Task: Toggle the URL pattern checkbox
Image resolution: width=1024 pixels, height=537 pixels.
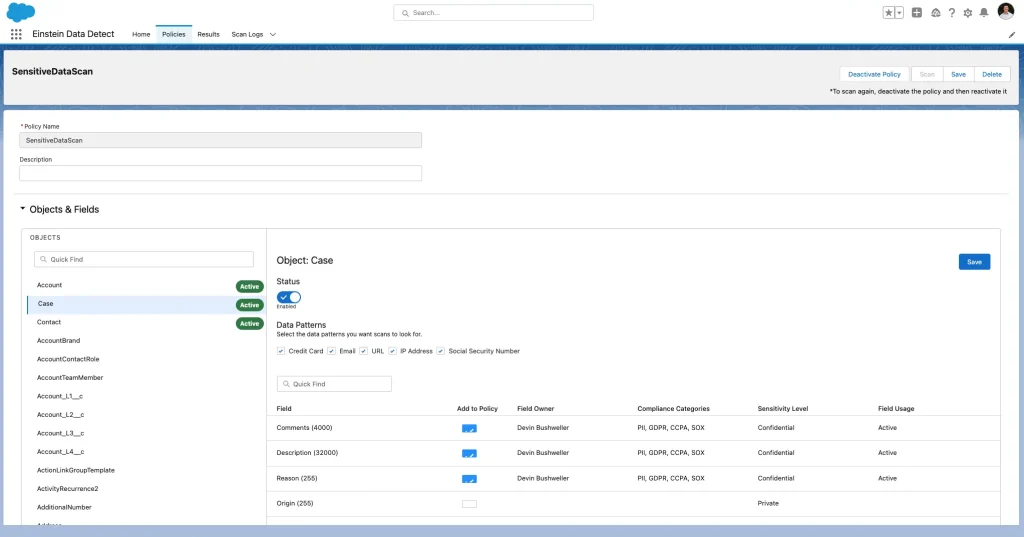Action: coord(364,351)
